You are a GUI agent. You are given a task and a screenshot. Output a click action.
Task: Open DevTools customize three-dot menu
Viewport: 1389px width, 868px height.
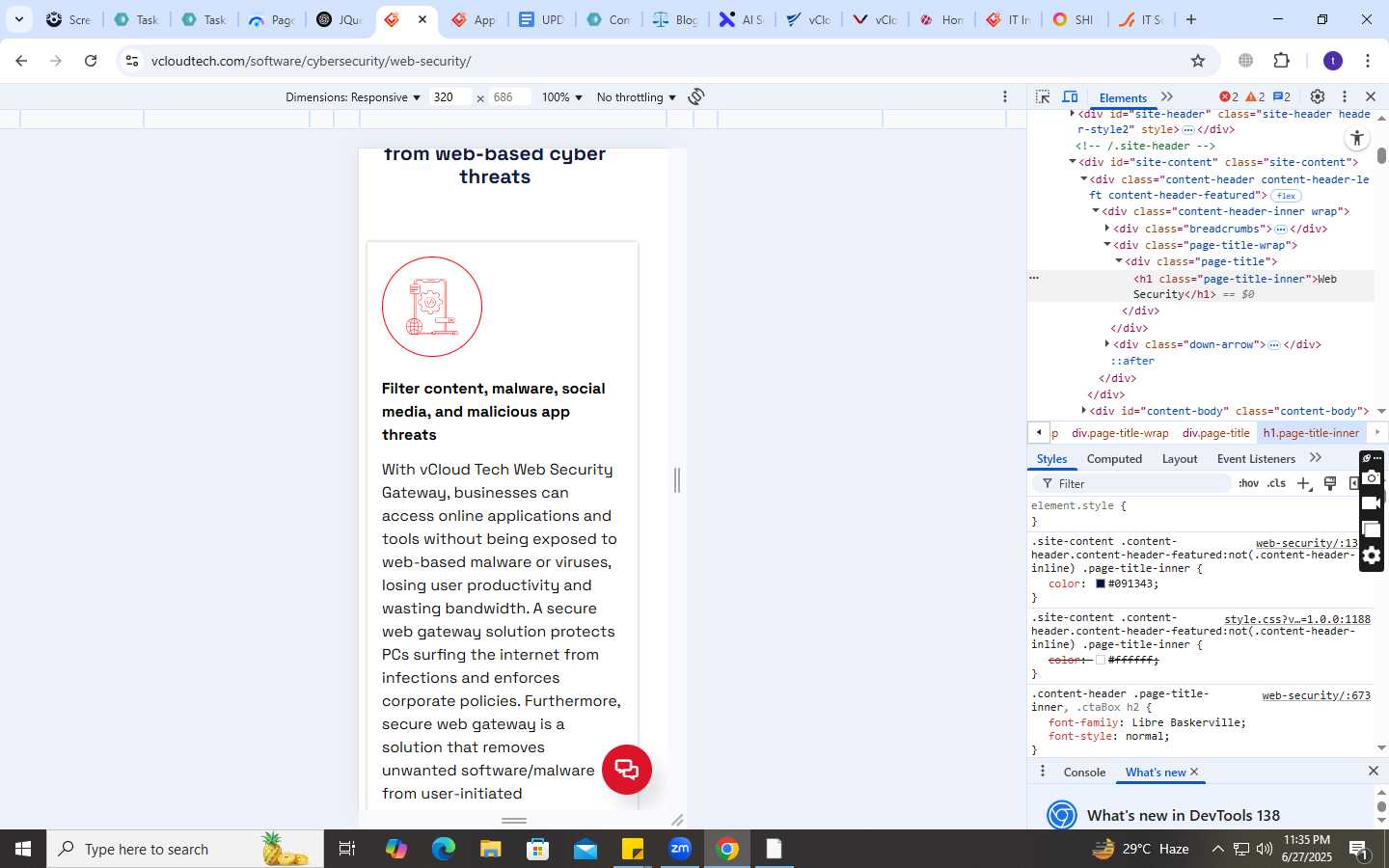coord(1344,96)
